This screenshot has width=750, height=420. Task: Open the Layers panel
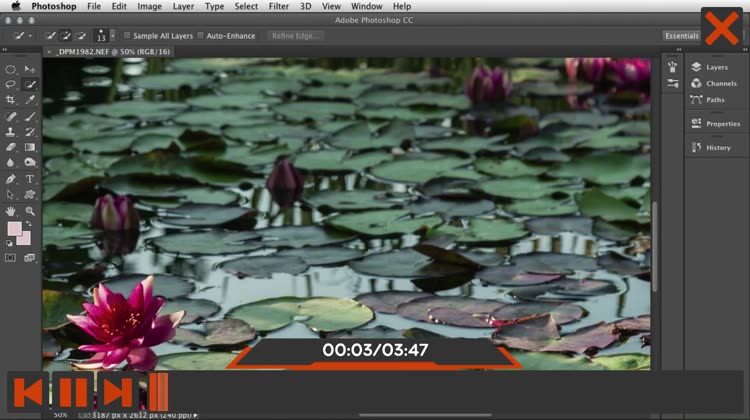715,67
